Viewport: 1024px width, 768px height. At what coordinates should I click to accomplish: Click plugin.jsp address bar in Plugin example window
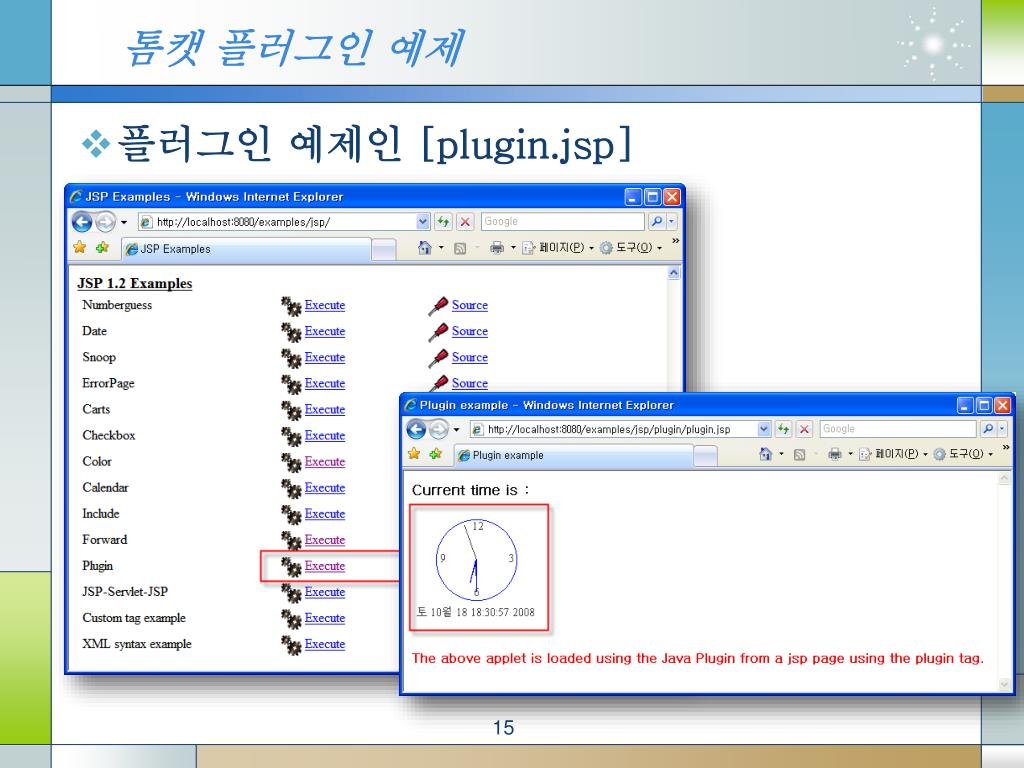click(620, 429)
